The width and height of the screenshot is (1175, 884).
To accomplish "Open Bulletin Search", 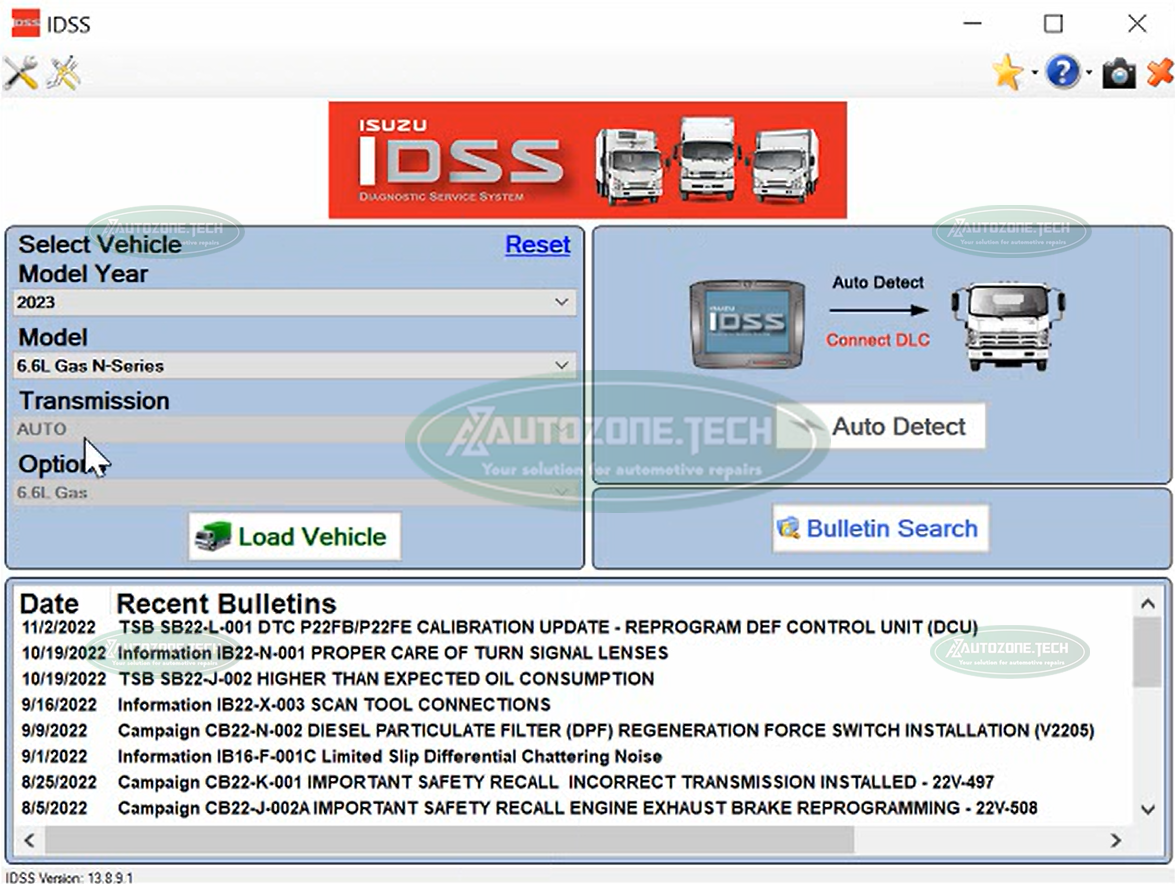I will click(880, 528).
